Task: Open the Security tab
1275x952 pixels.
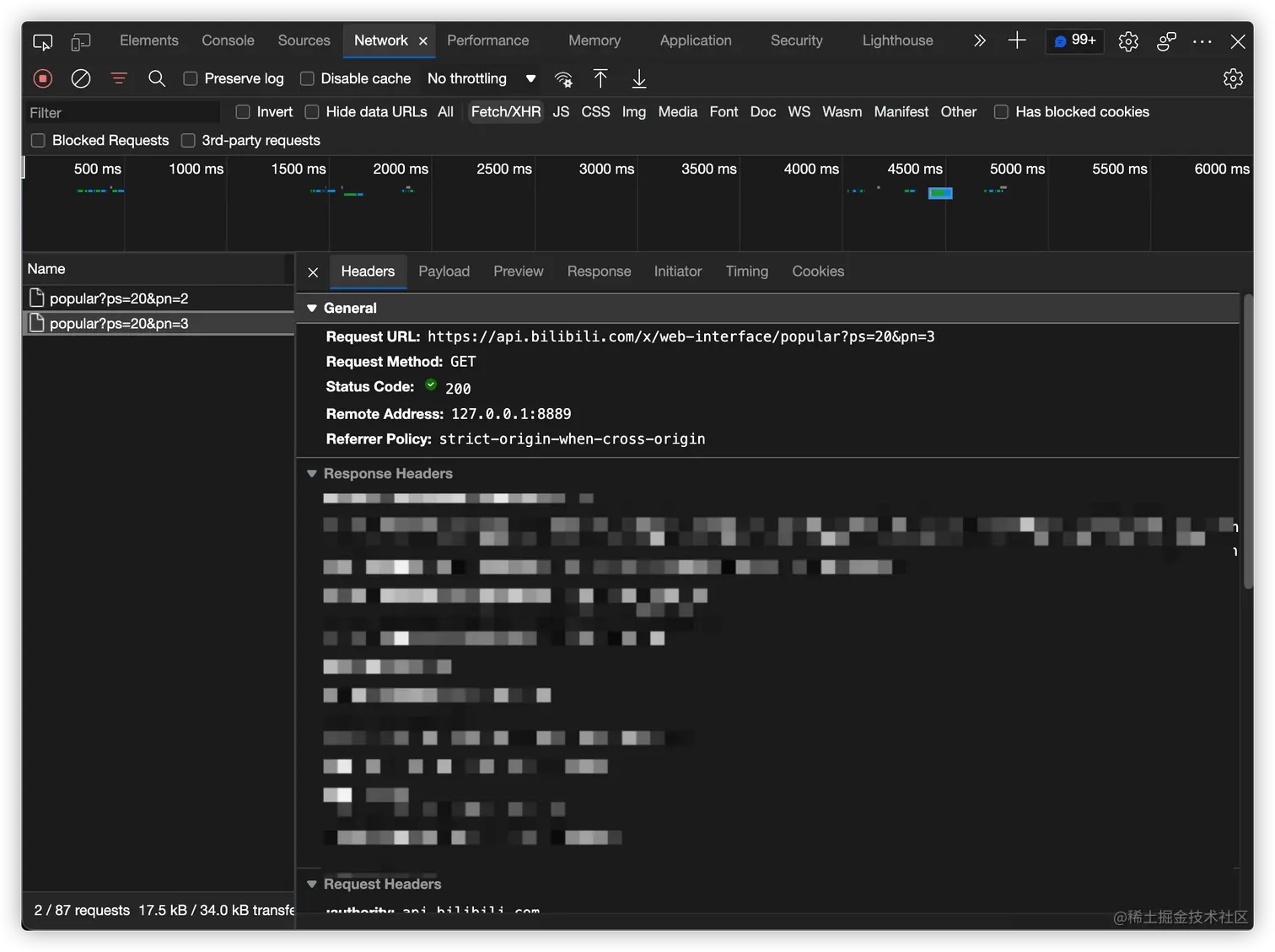Action: point(797,40)
